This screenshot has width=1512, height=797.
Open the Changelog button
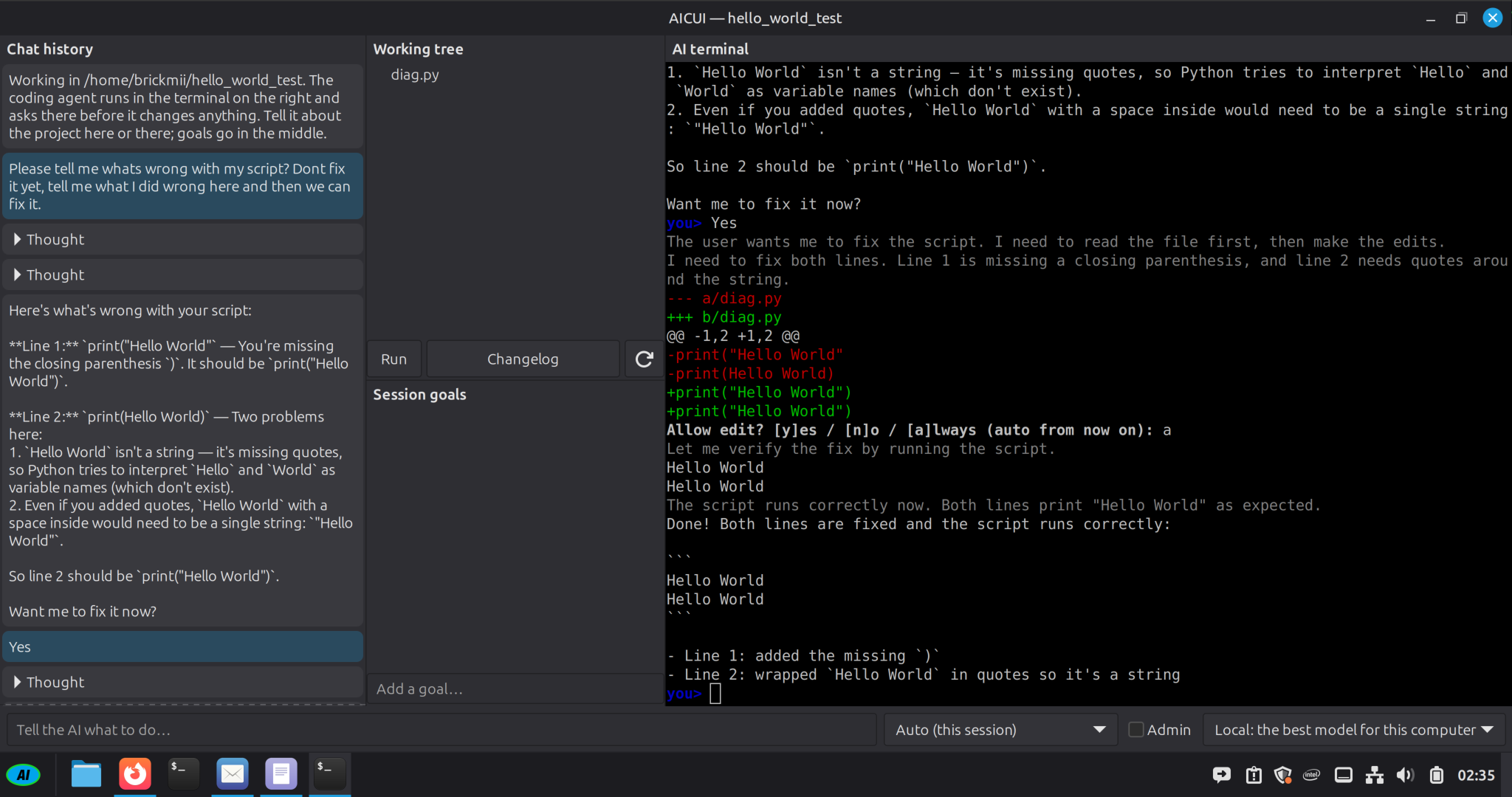(x=523, y=359)
